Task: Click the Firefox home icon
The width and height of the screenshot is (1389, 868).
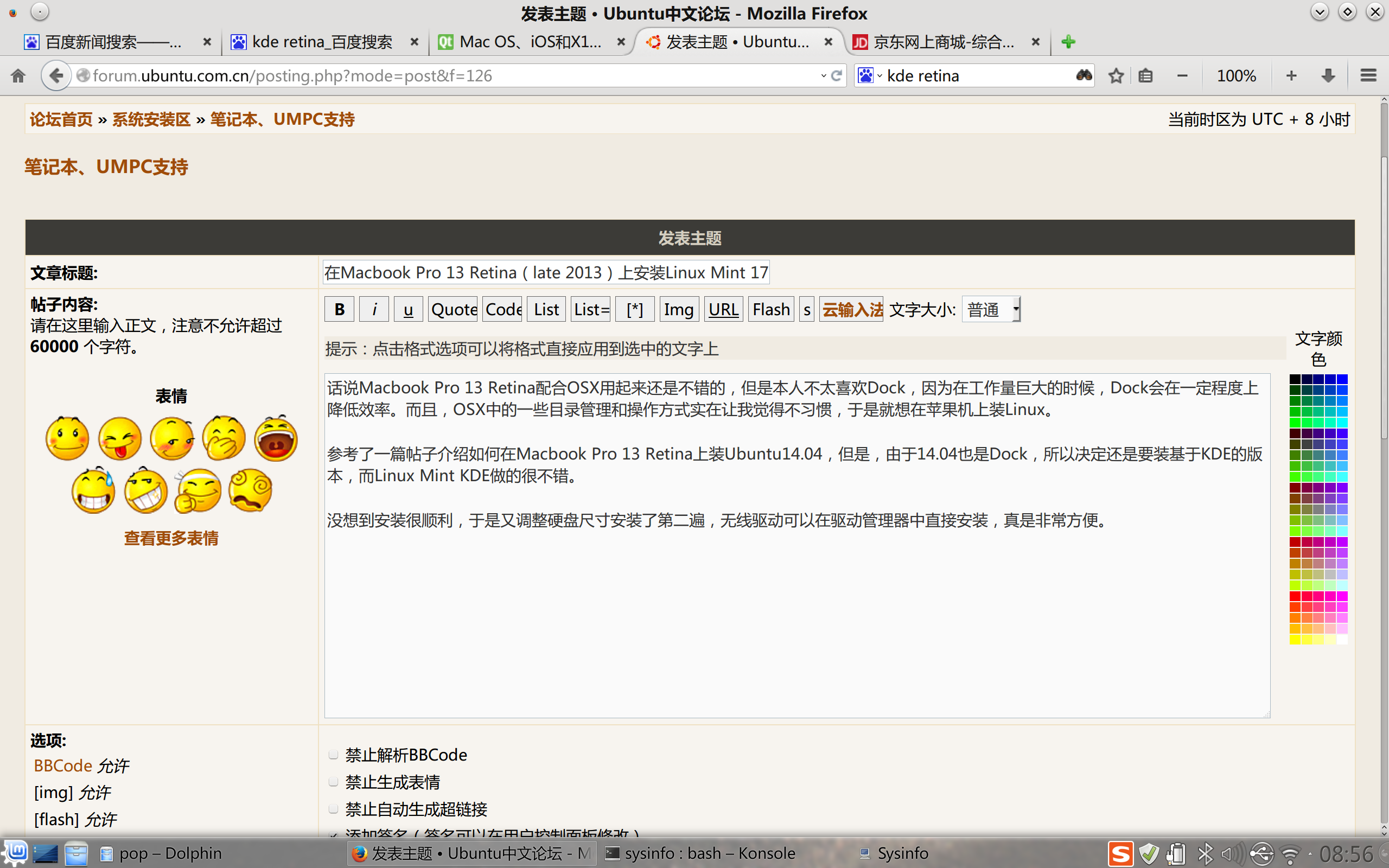Action: (18, 75)
